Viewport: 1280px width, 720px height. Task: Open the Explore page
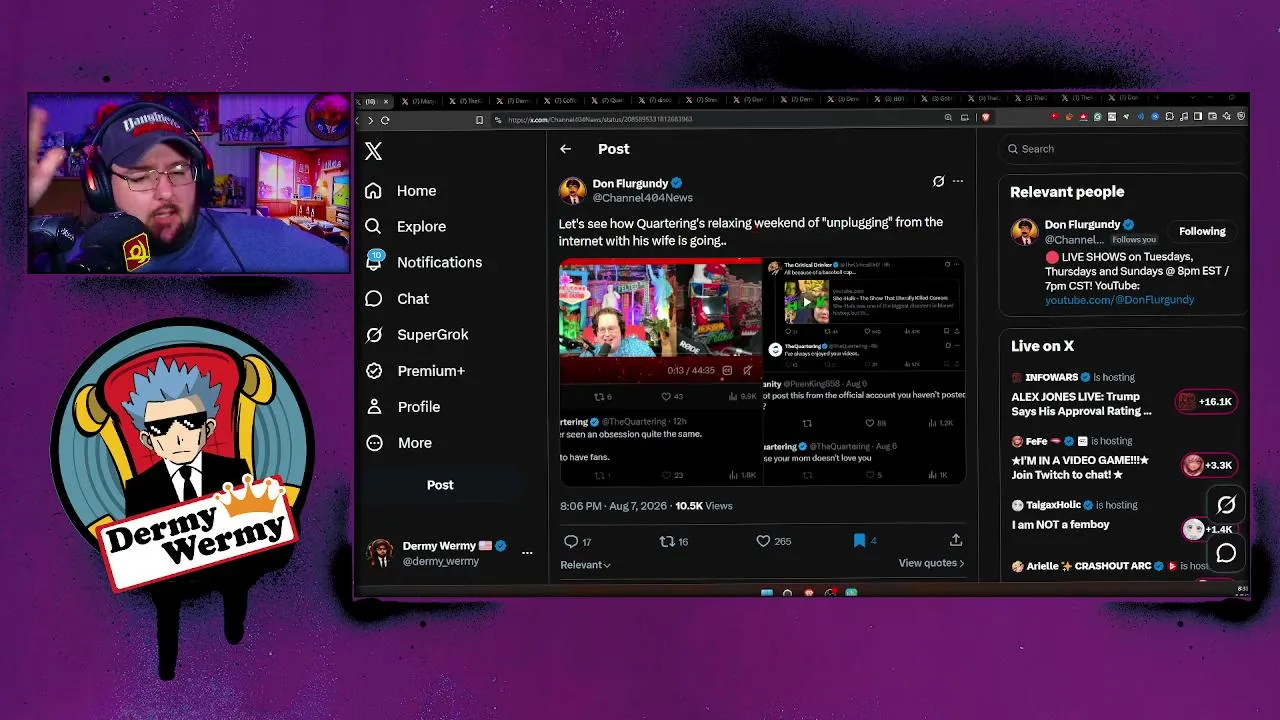pyautogui.click(x=405, y=227)
